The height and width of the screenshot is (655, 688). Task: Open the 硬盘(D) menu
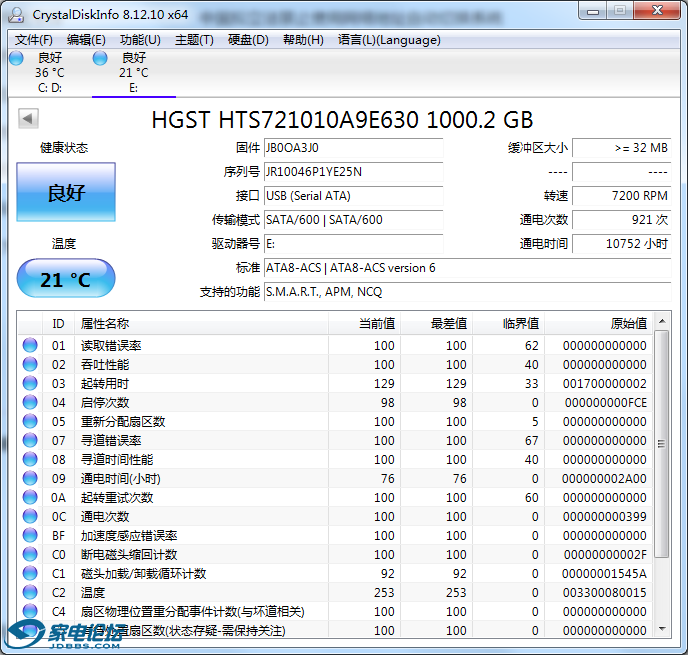point(248,40)
